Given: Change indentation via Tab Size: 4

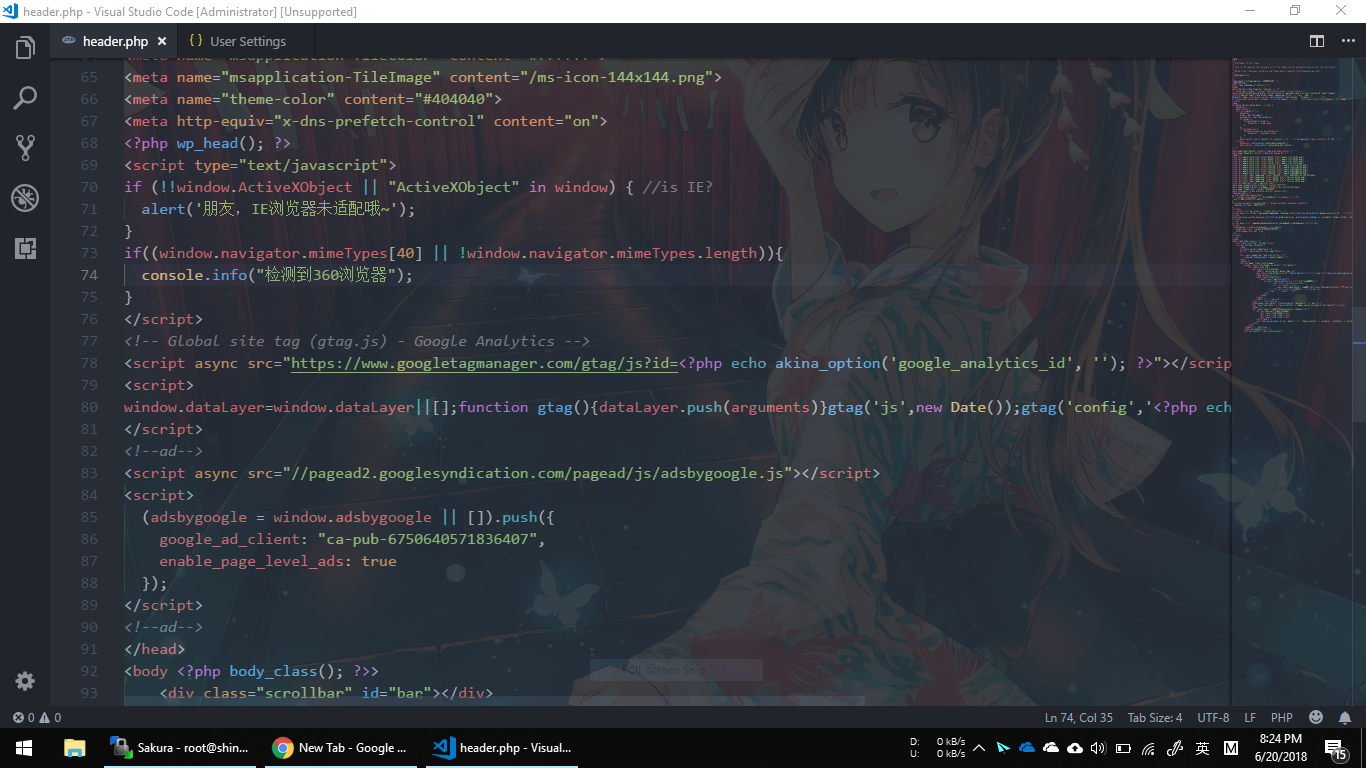Looking at the screenshot, I should point(1155,717).
